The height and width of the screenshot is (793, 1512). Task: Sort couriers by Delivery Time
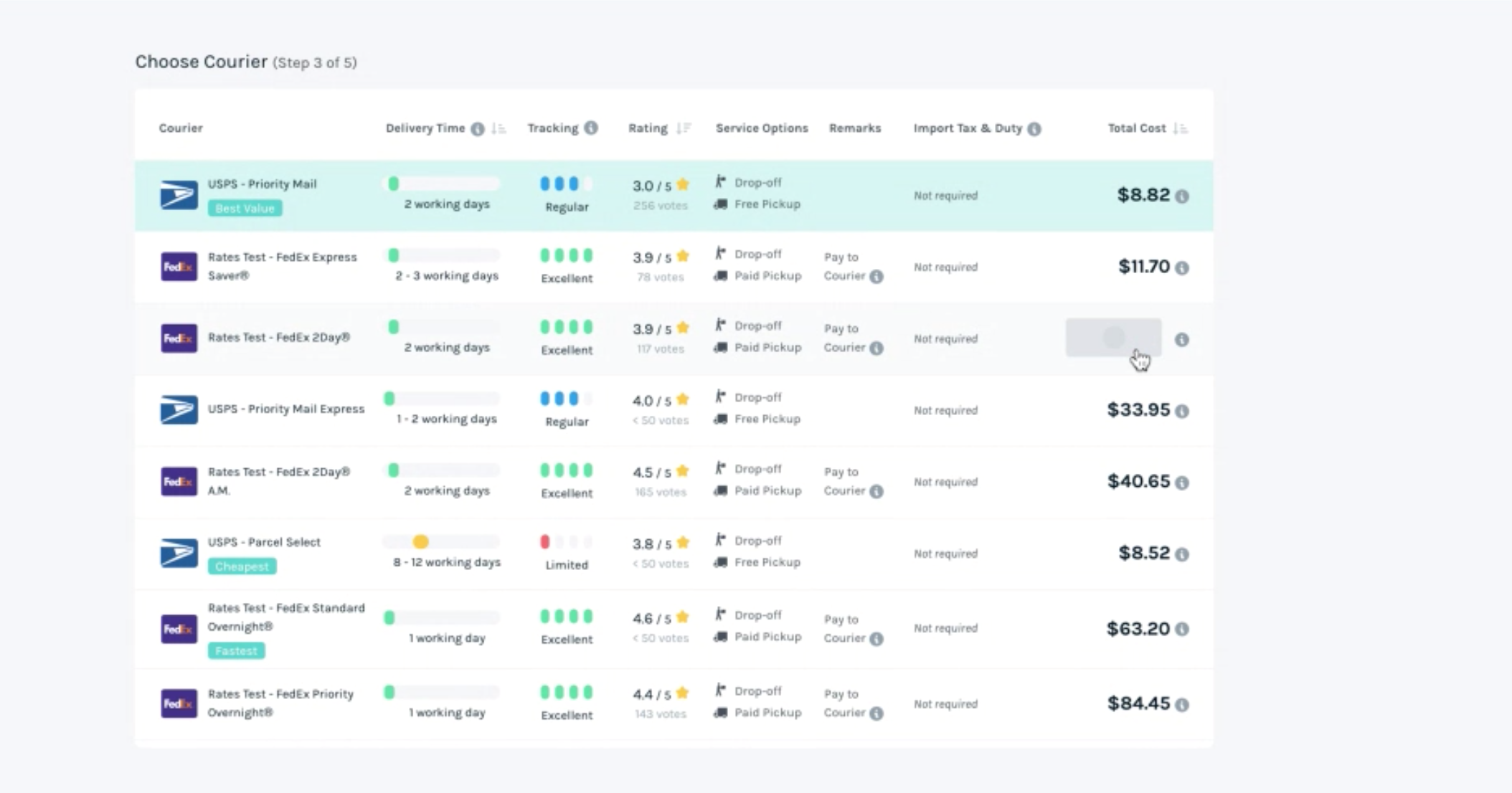(x=499, y=129)
